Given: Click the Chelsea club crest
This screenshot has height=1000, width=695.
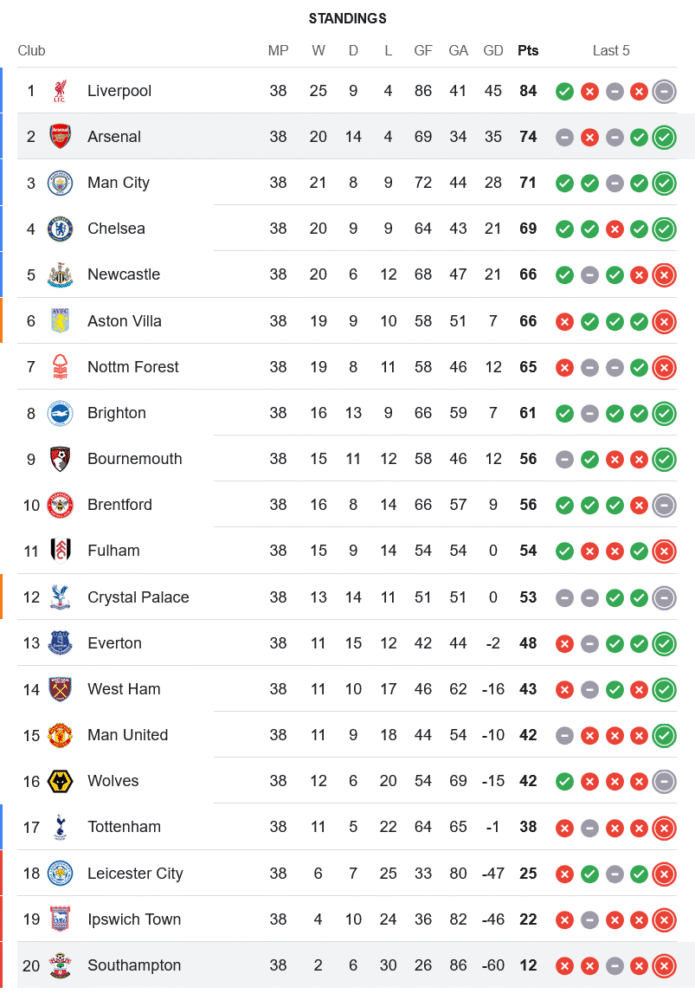Looking at the screenshot, I should (x=60, y=229).
